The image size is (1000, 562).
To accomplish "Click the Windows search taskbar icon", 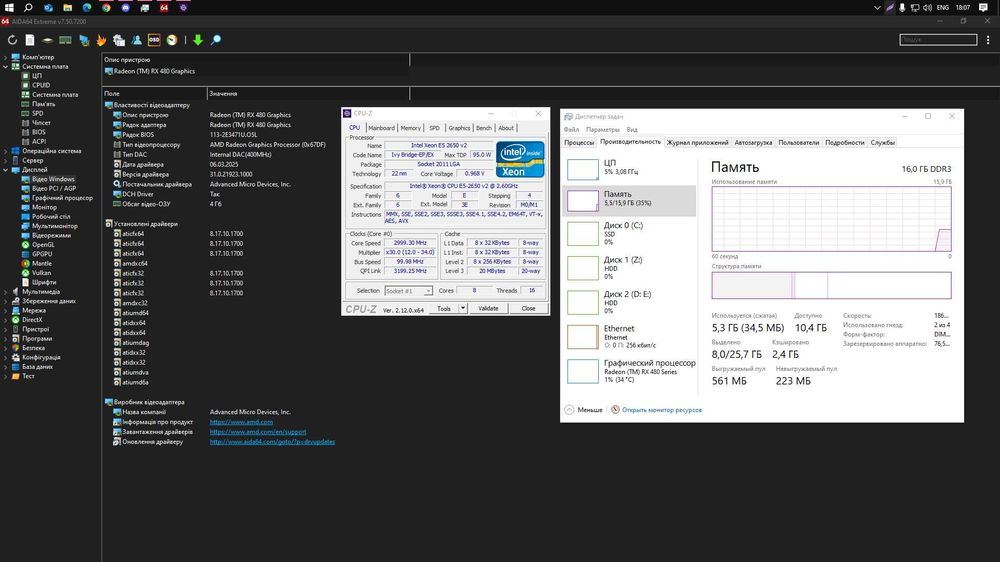I will (28, 8).
